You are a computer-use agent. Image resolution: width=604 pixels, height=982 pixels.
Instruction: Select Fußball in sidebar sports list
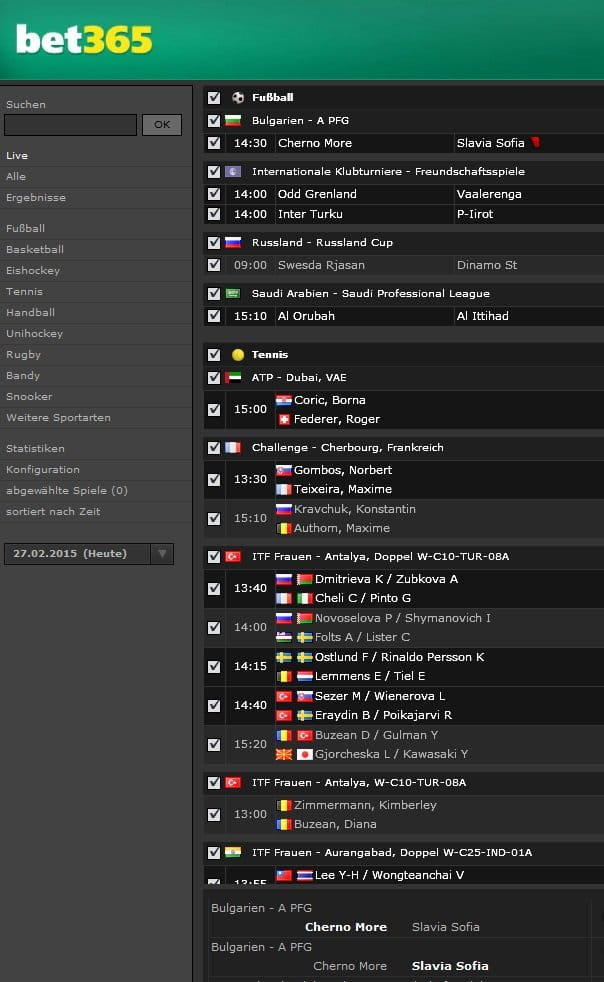[25, 229]
